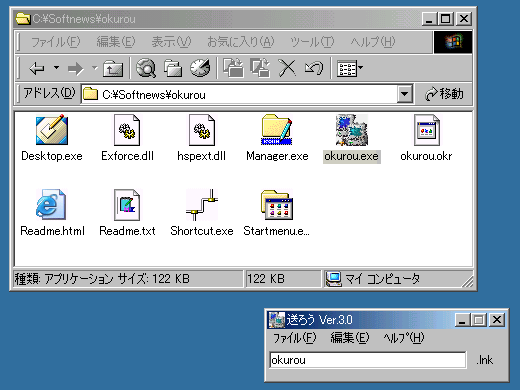
Task: Click the folder icon in Explorer title bar
Action: [x=23, y=19]
